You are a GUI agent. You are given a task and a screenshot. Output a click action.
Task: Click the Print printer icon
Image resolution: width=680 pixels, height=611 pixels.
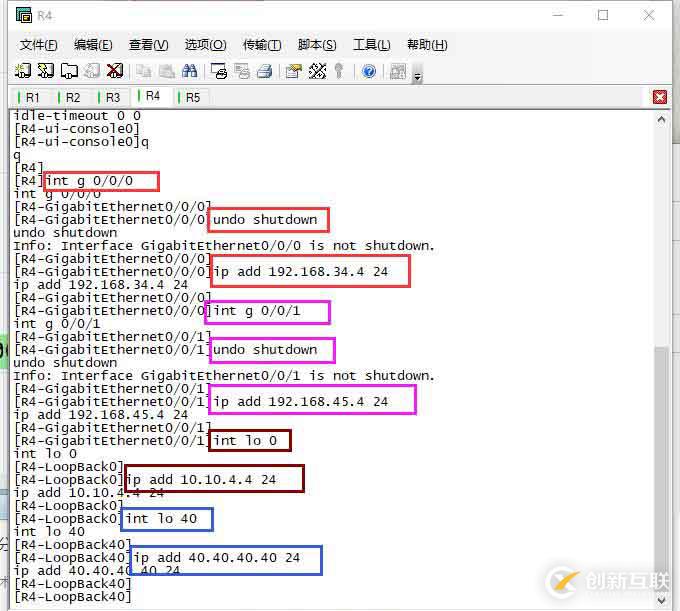click(265, 71)
